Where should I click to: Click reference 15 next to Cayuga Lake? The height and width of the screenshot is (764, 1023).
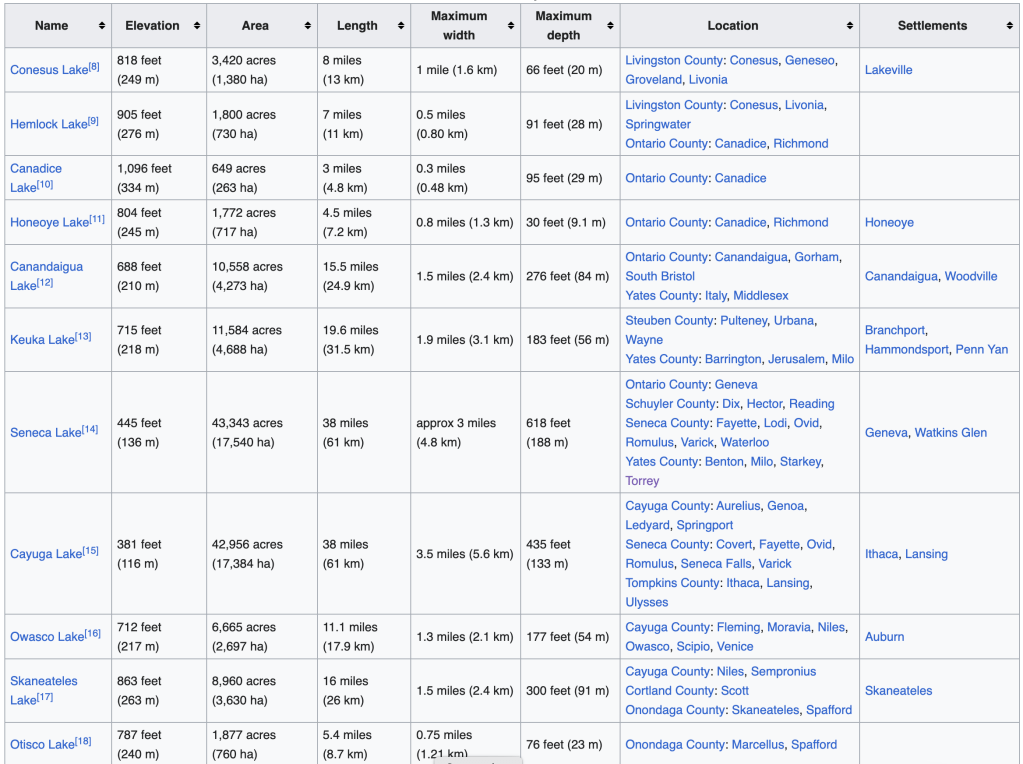tap(91, 550)
